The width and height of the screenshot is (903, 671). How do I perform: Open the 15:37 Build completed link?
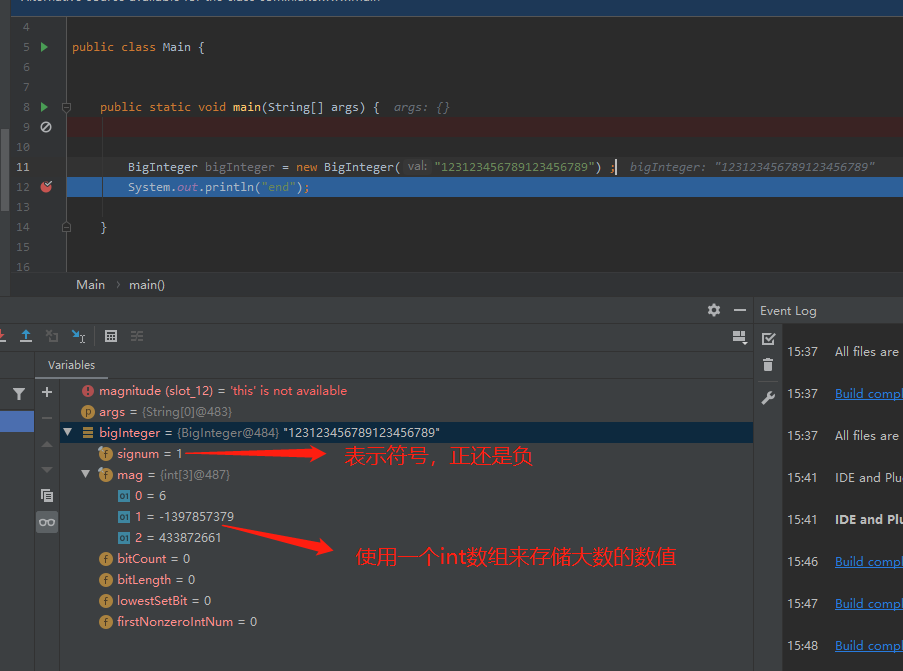(x=868, y=393)
